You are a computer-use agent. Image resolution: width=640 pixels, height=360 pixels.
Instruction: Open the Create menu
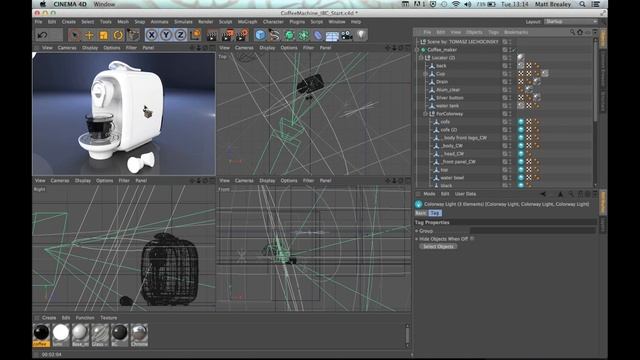[69, 22]
